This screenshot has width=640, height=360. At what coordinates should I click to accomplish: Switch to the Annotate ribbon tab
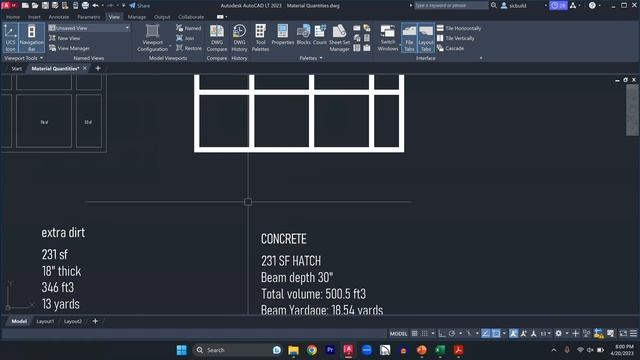coord(59,17)
